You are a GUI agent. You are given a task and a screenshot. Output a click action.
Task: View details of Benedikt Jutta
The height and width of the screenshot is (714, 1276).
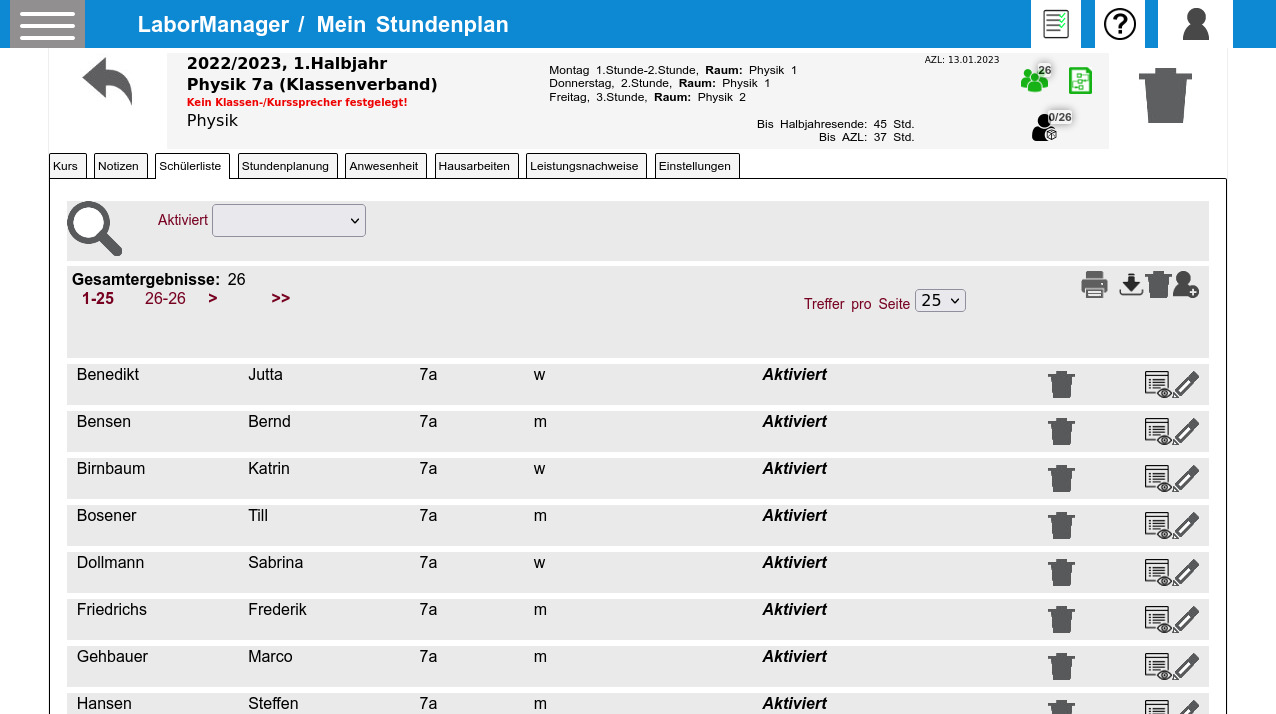pyautogui.click(x=1158, y=385)
